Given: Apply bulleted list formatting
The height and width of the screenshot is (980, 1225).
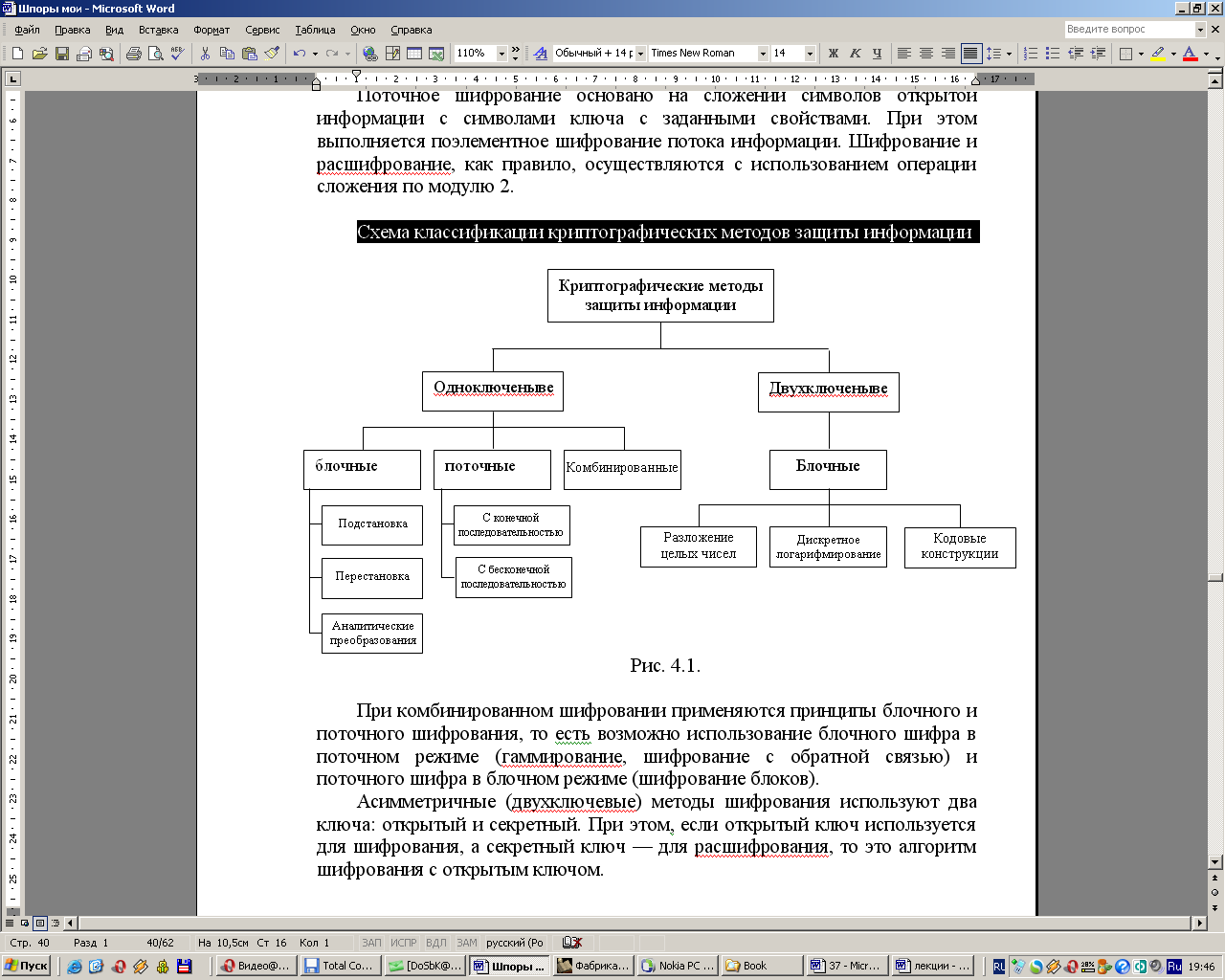Looking at the screenshot, I should coord(1053,54).
